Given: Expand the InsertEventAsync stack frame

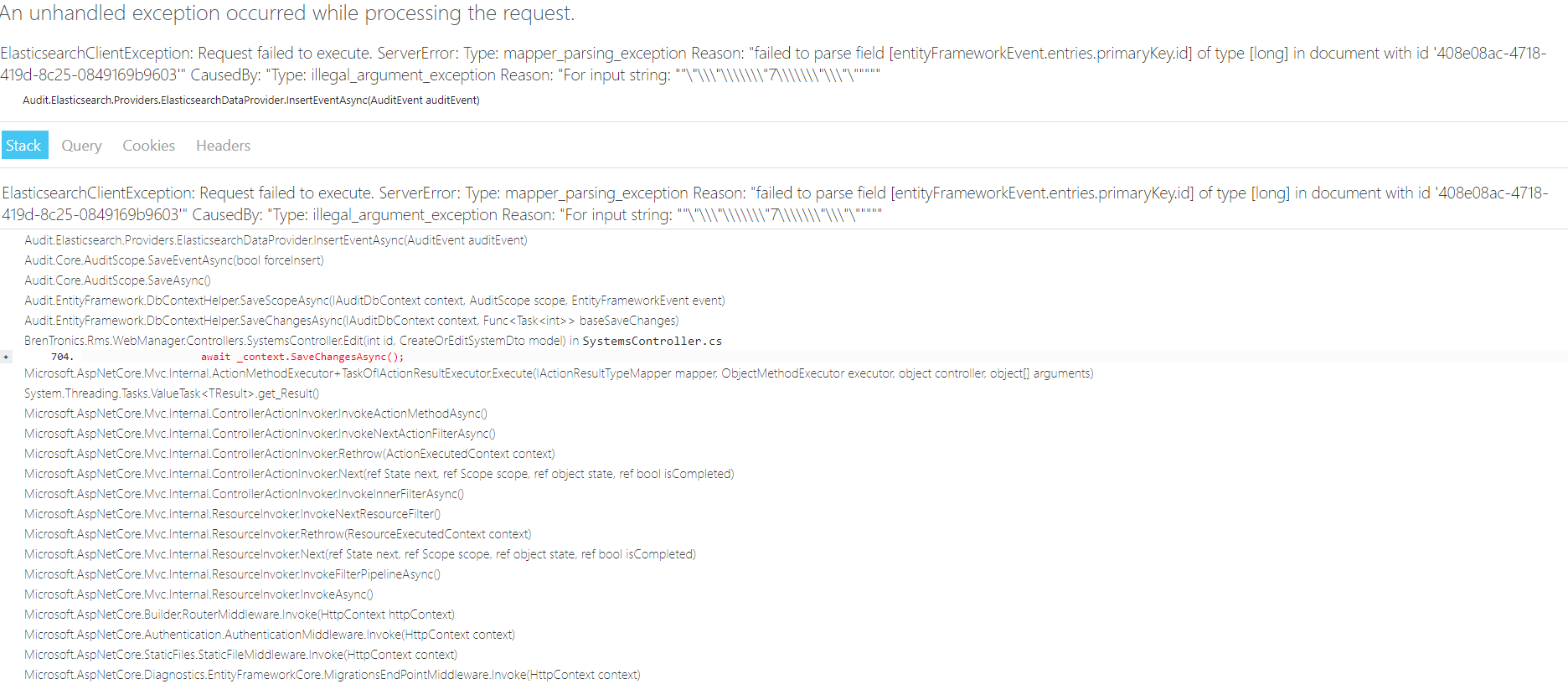Looking at the screenshot, I should (x=276, y=240).
